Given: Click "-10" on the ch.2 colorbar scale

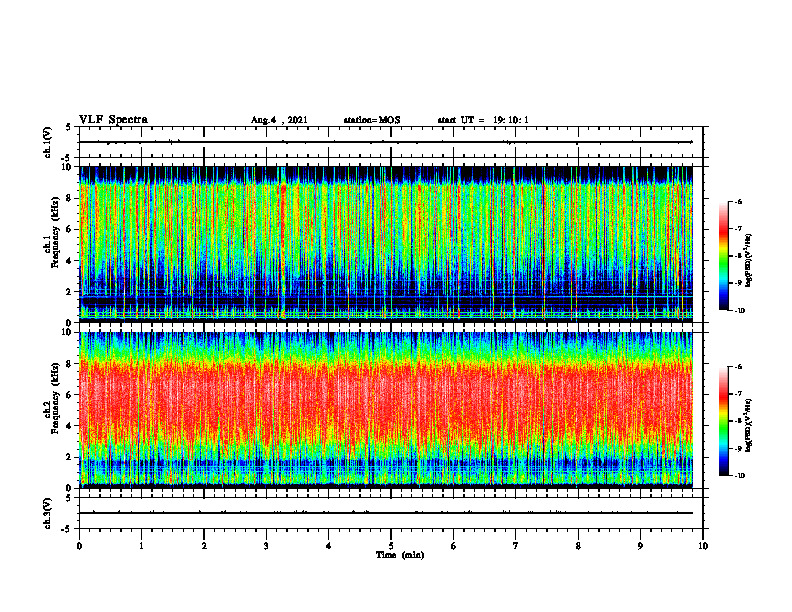Looking at the screenshot, I should (x=739, y=476).
